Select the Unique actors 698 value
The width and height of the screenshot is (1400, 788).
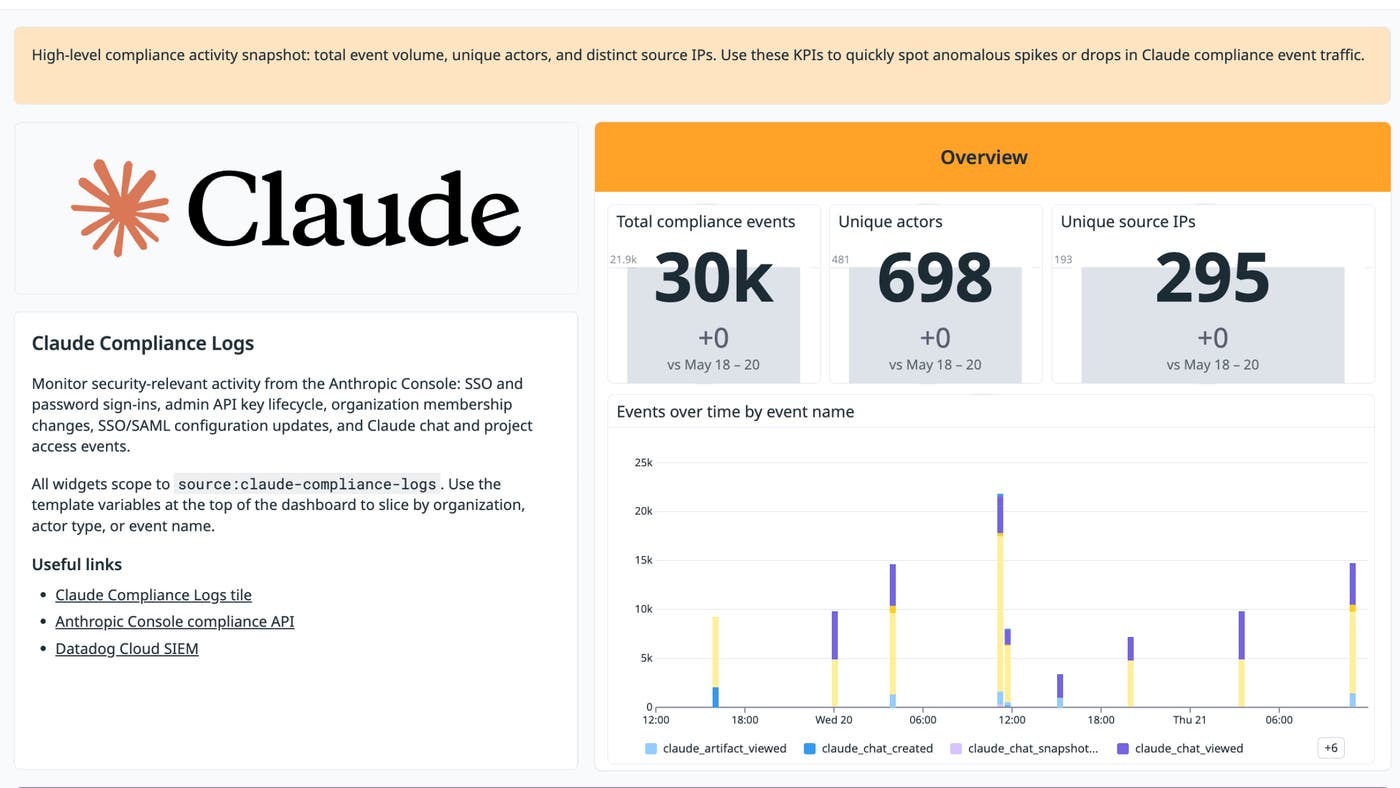(x=935, y=278)
